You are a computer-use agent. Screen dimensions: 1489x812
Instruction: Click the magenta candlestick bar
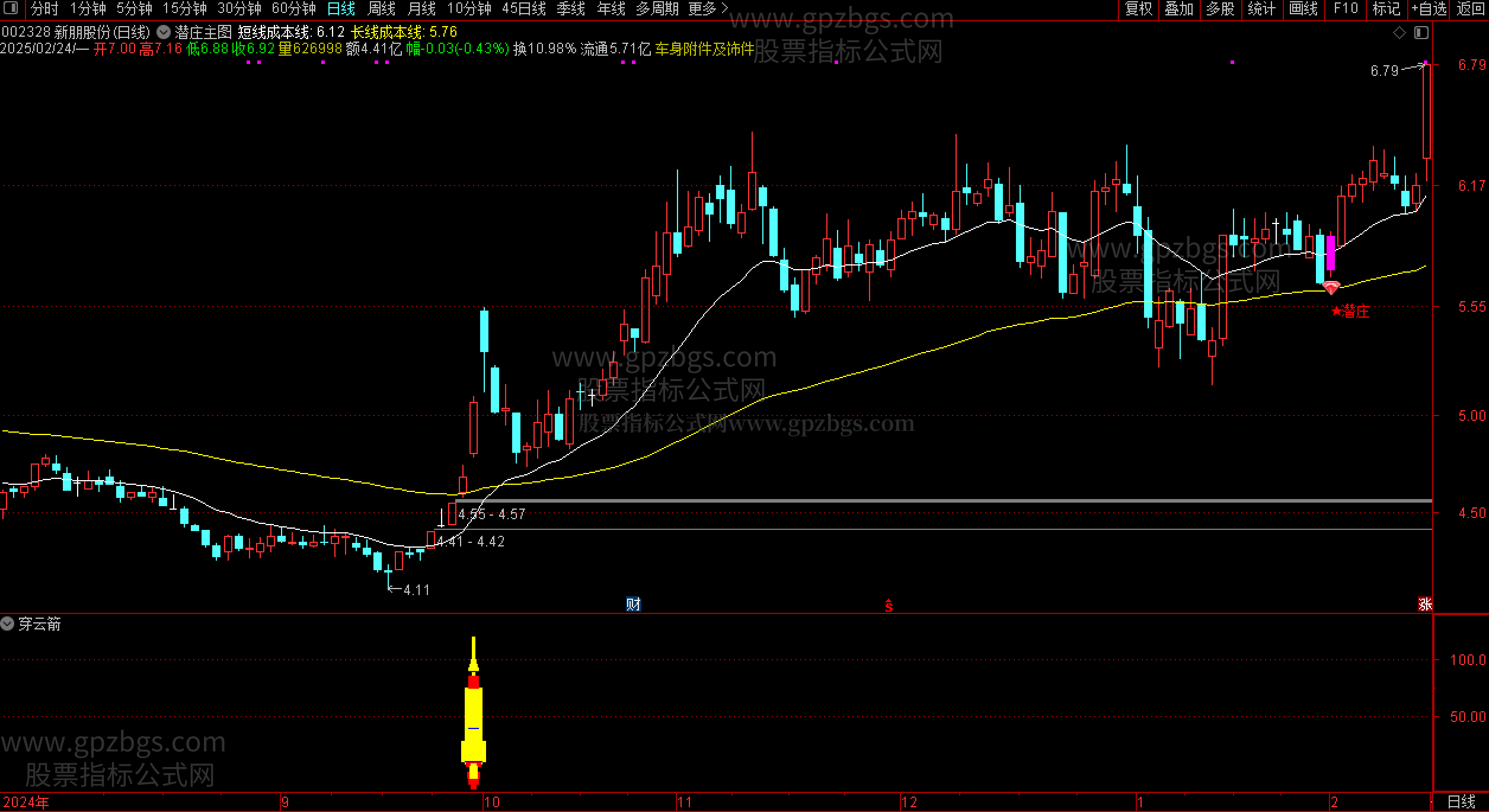pyautogui.click(x=1331, y=253)
